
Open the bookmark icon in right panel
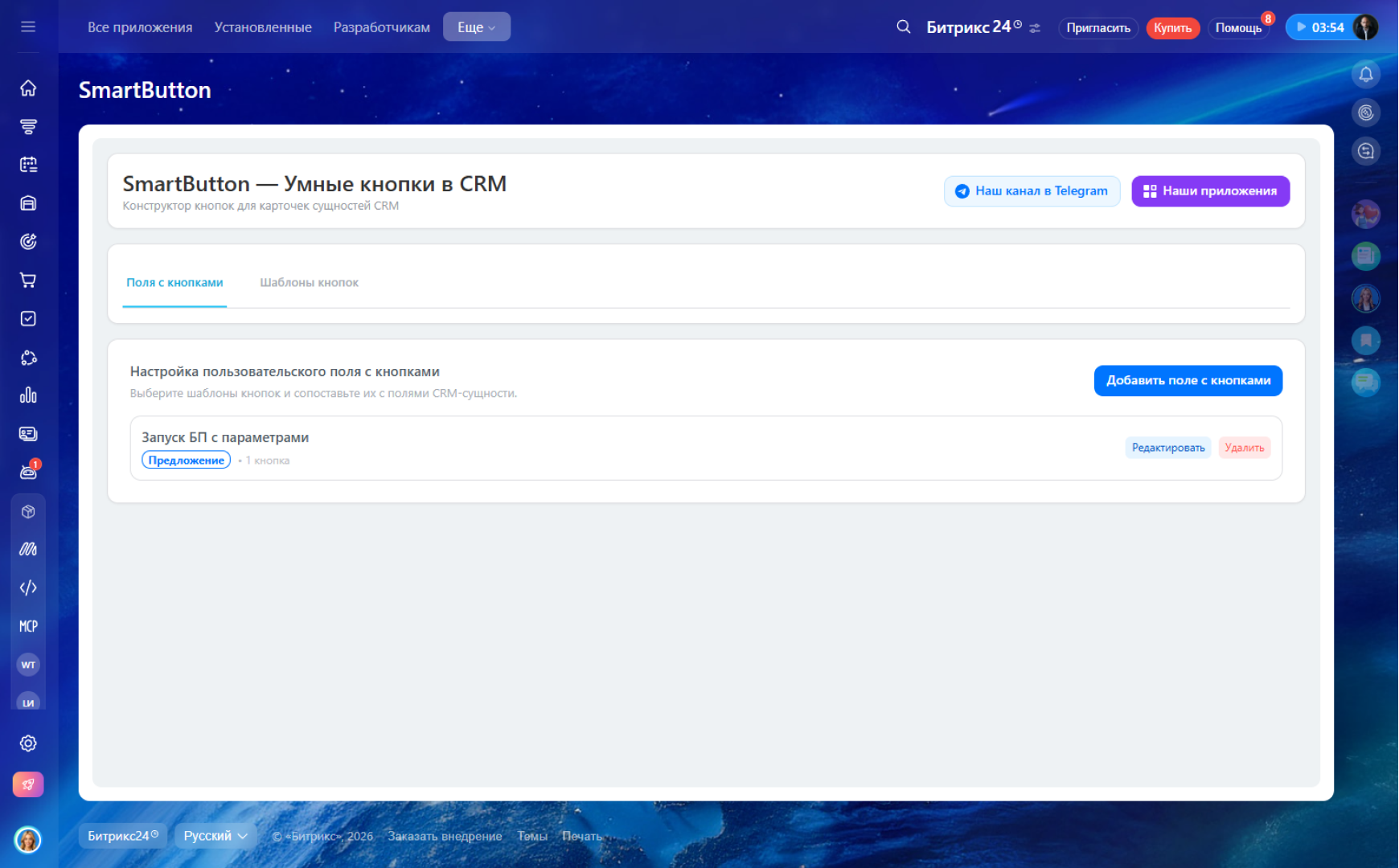1366,341
